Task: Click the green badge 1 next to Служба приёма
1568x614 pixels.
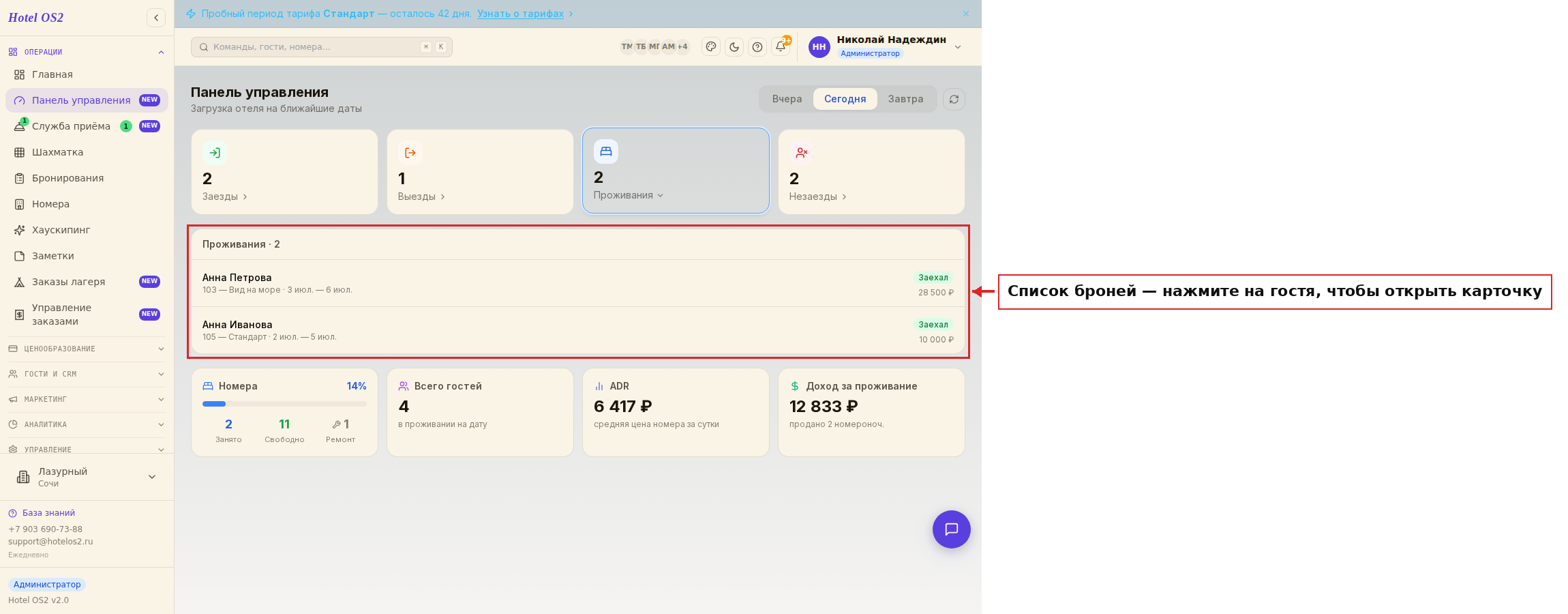Action: click(x=126, y=126)
